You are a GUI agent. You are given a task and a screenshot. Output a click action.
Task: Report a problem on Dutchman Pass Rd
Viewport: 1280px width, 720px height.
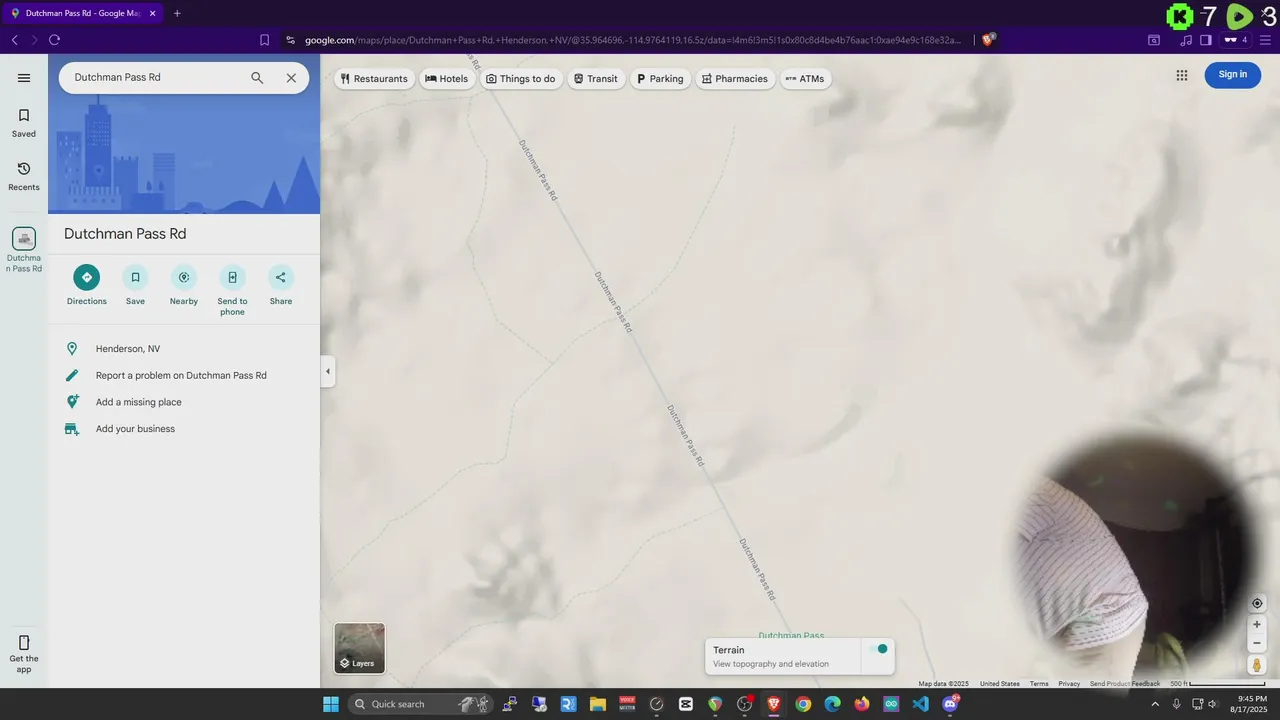tap(184, 376)
